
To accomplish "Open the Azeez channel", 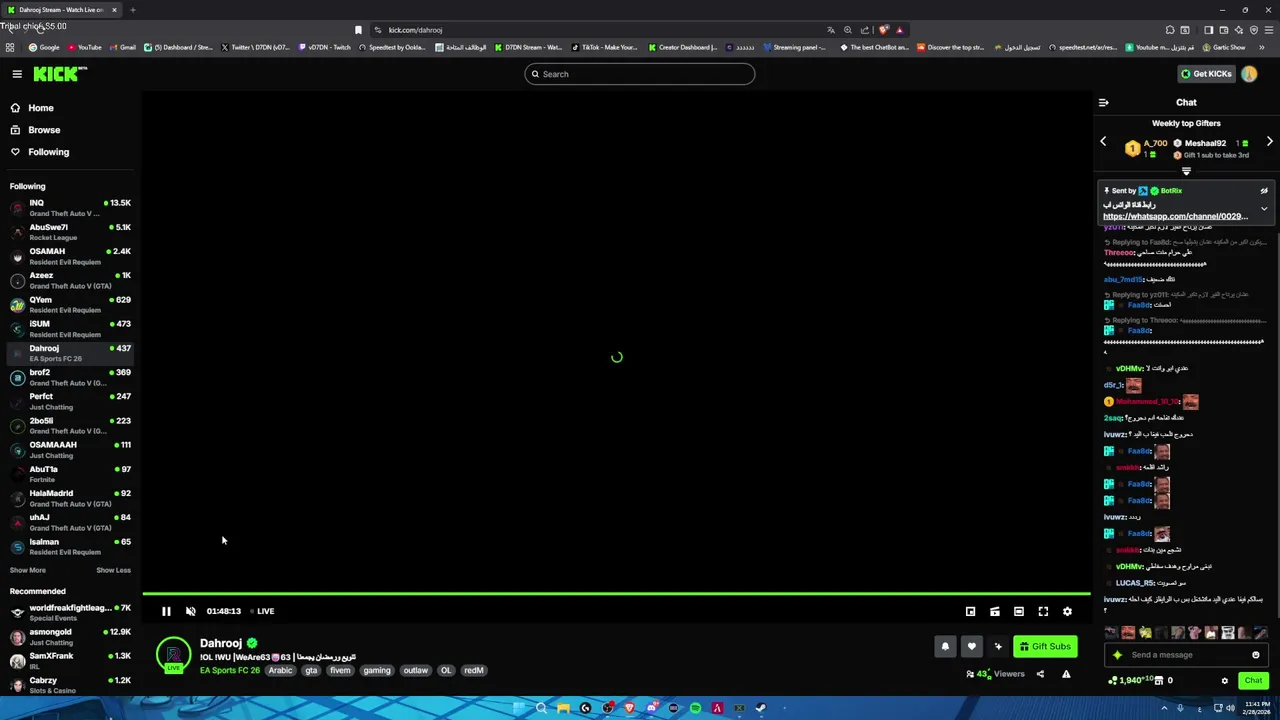I will tap(70, 280).
